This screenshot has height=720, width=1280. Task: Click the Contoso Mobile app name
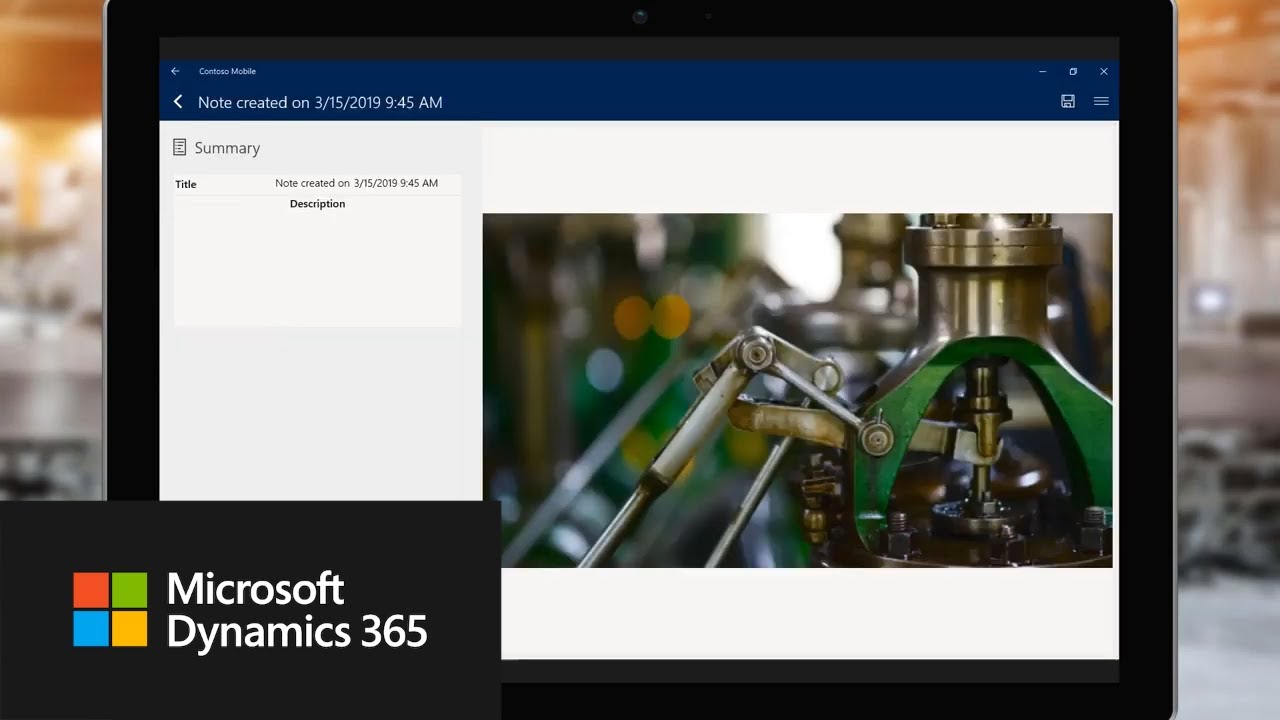227,72
